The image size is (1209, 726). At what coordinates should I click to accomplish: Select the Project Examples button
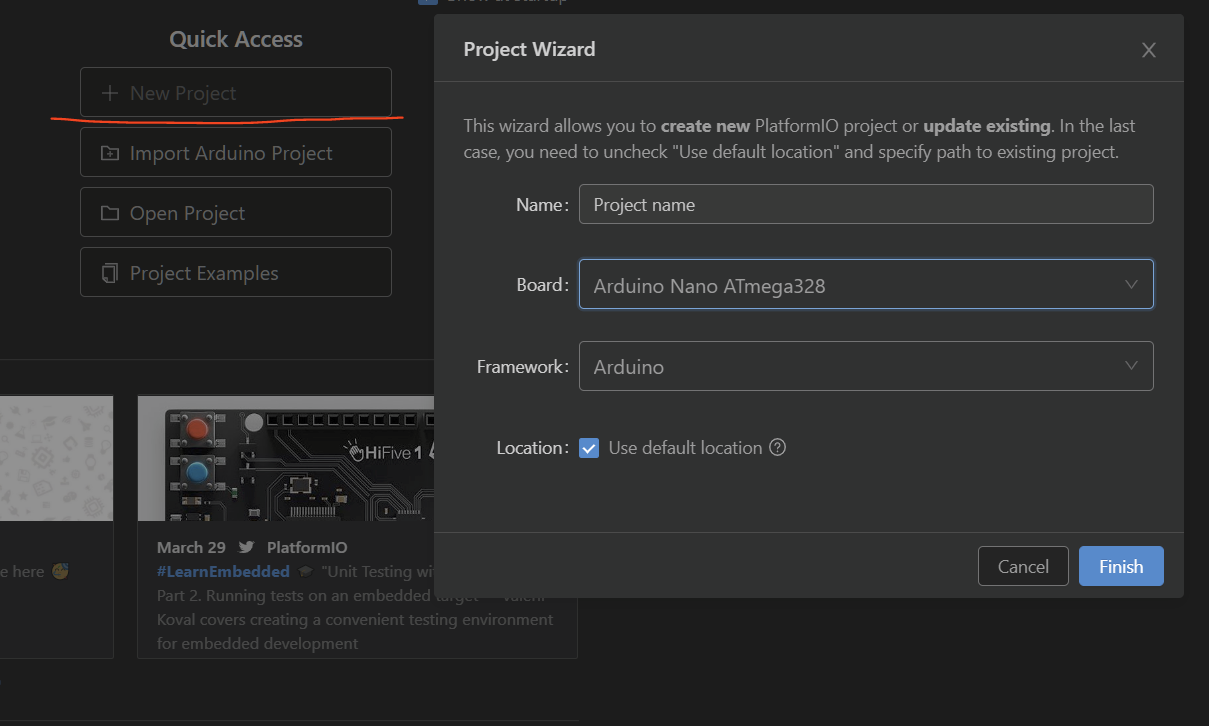[236, 272]
